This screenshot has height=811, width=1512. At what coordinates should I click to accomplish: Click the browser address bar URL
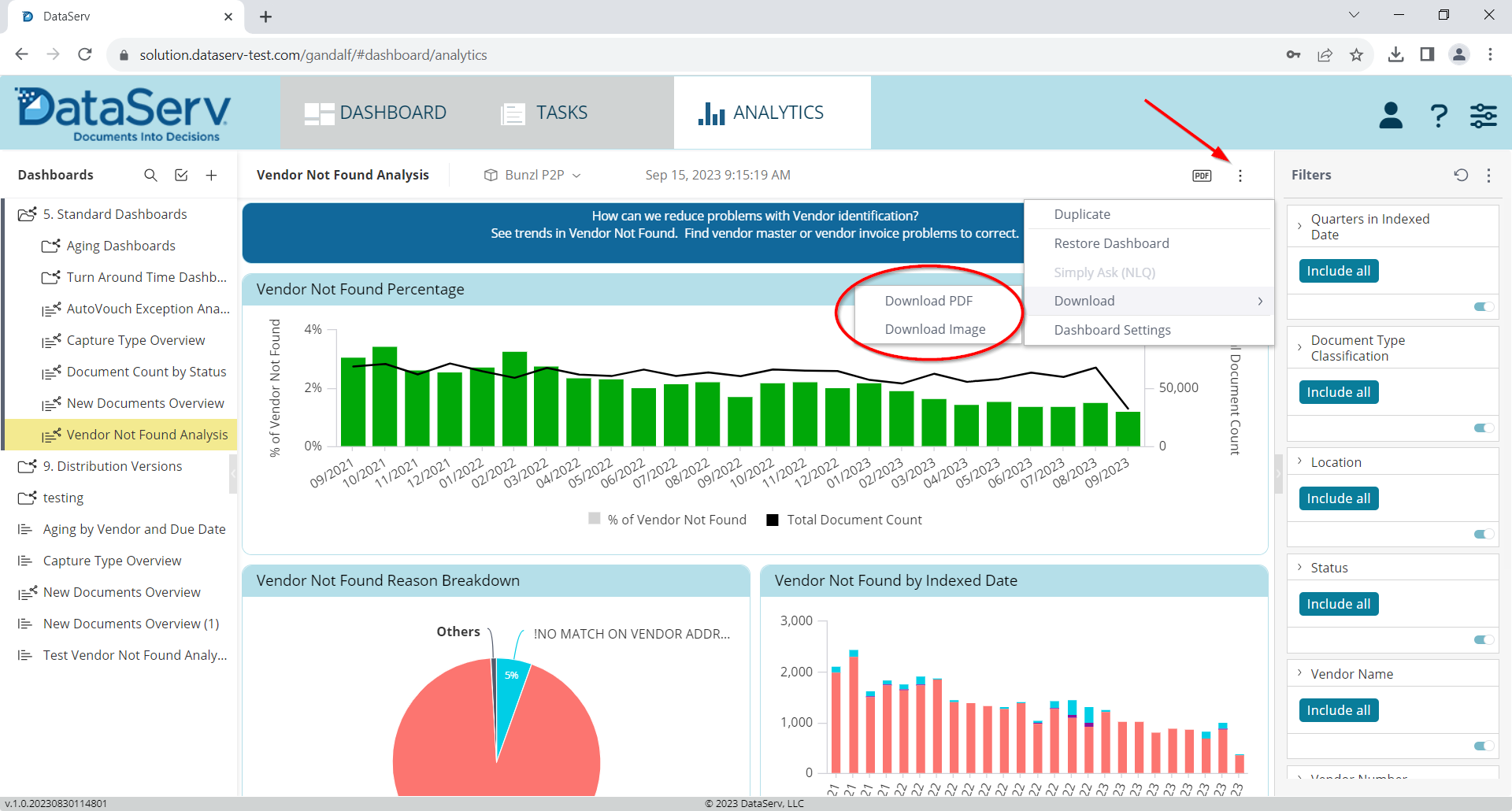click(x=313, y=54)
